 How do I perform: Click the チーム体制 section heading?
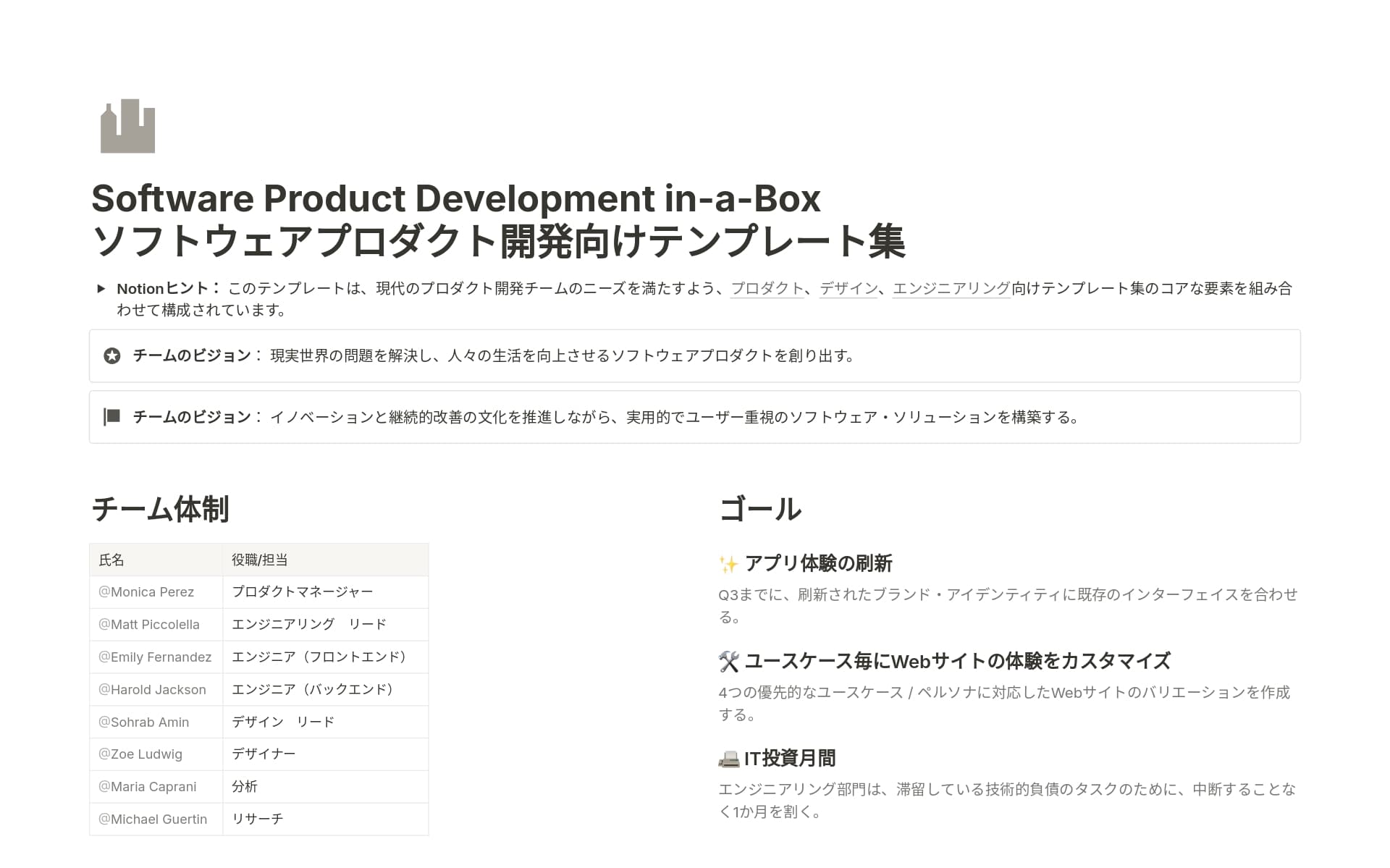[x=160, y=509]
